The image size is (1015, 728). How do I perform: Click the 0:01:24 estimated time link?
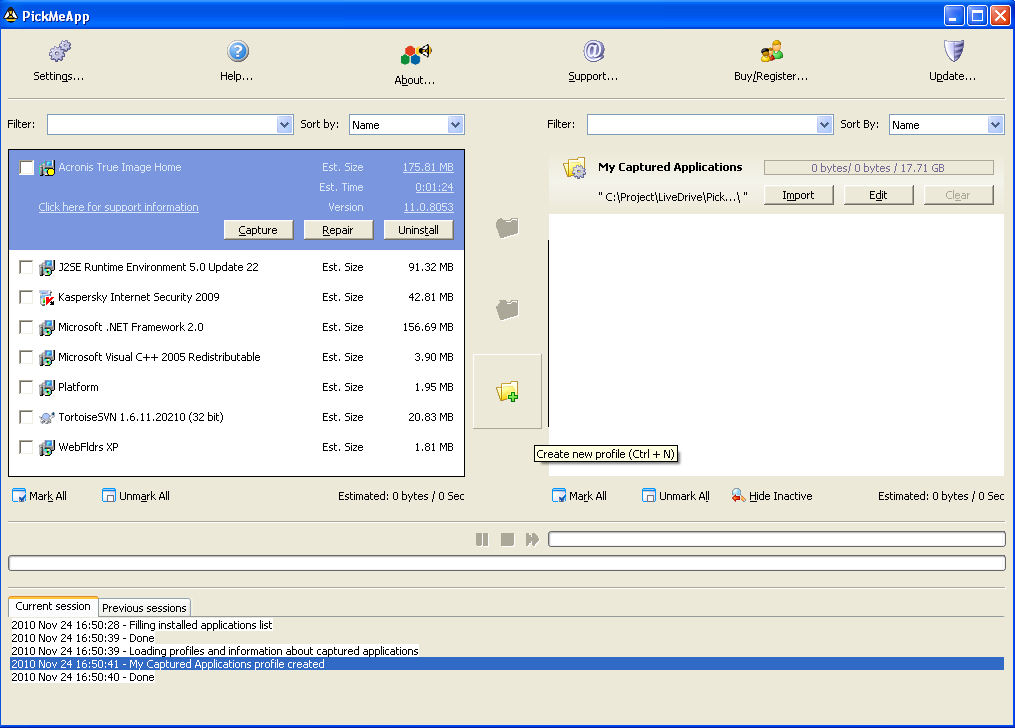tap(434, 187)
